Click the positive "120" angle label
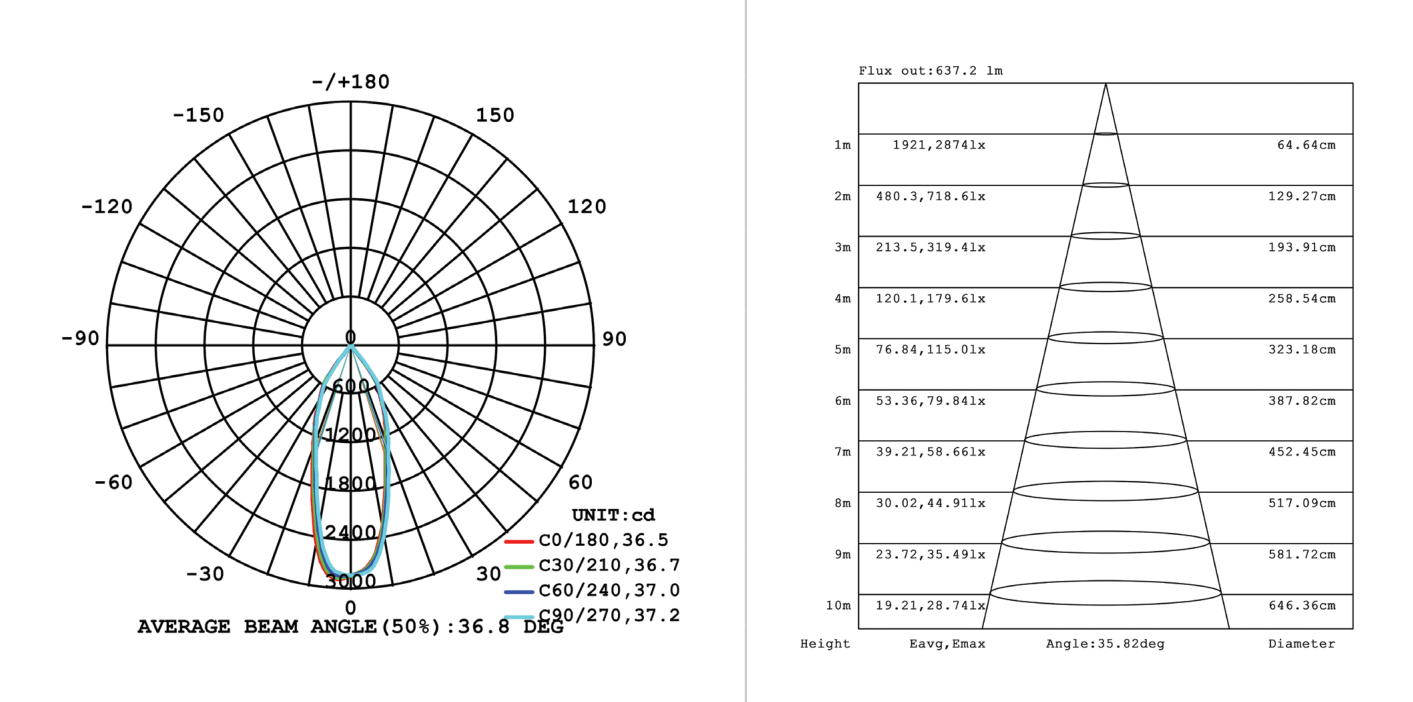The width and height of the screenshot is (1413, 702). pos(587,207)
